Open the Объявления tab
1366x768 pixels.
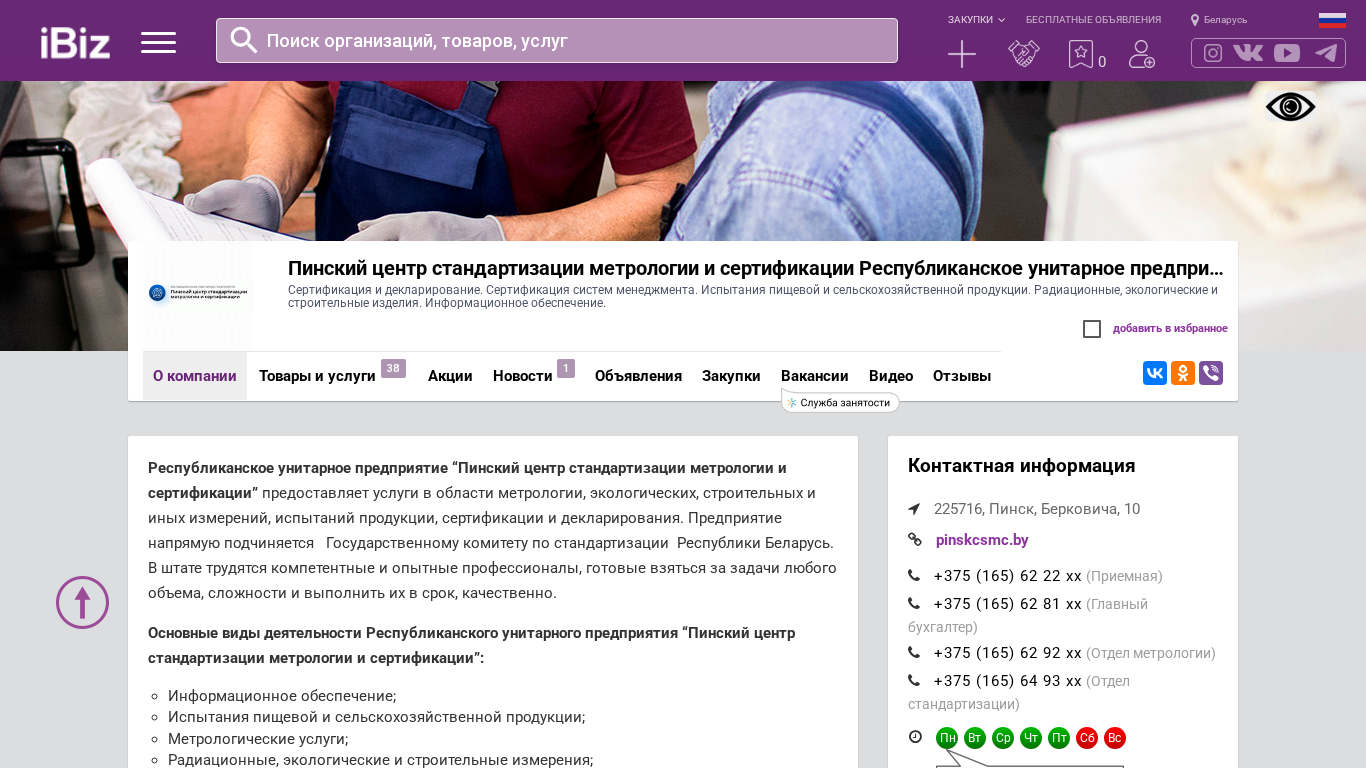pyautogui.click(x=638, y=376)
